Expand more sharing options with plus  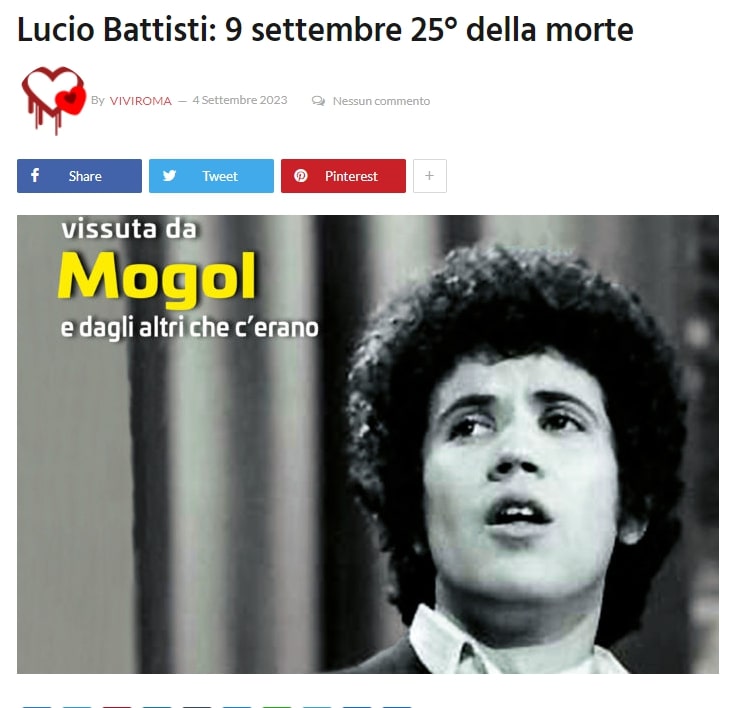pyautogui.click(x=429, y=176)
